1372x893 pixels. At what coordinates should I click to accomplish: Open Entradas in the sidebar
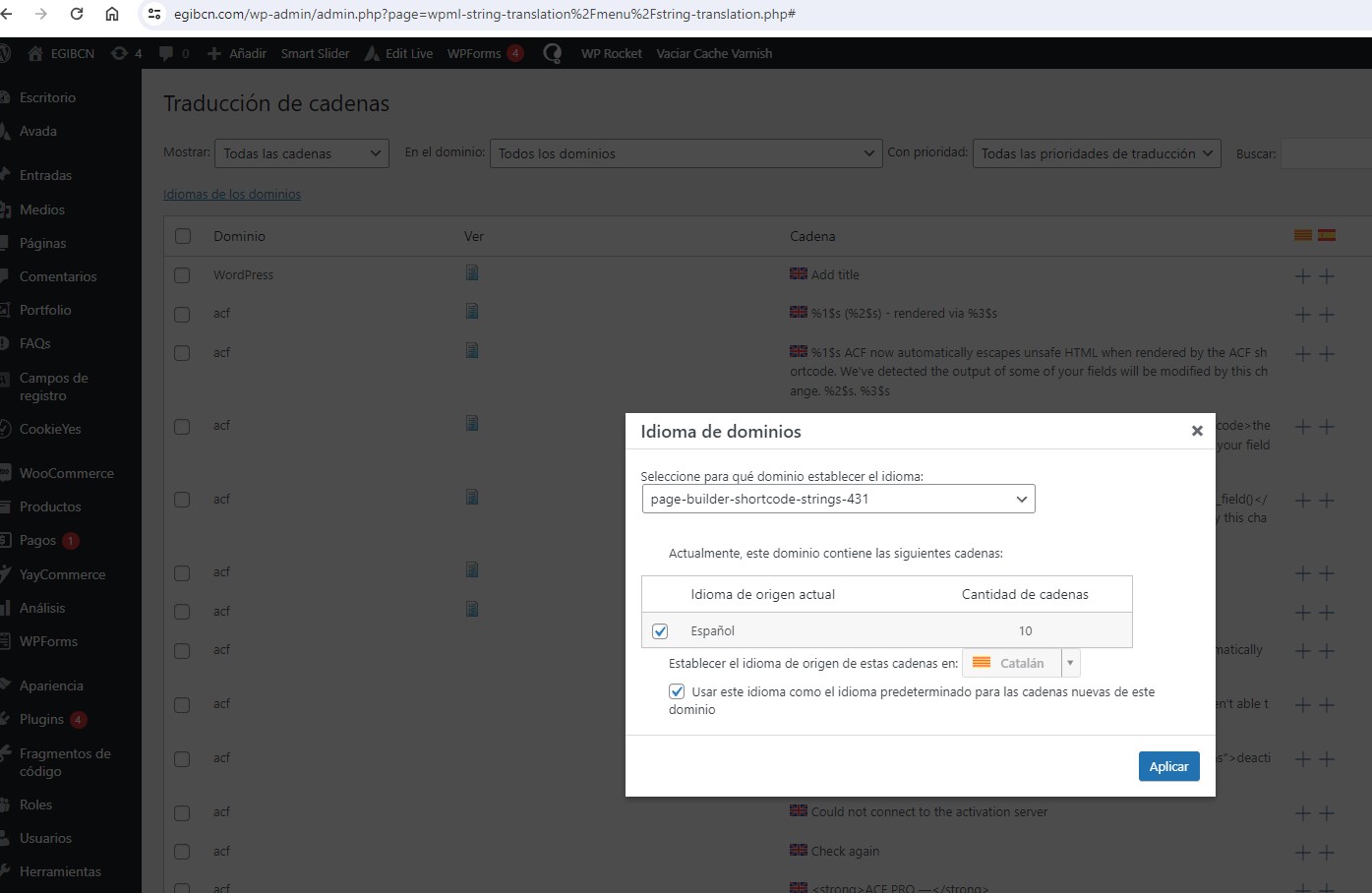coord(45,175)
